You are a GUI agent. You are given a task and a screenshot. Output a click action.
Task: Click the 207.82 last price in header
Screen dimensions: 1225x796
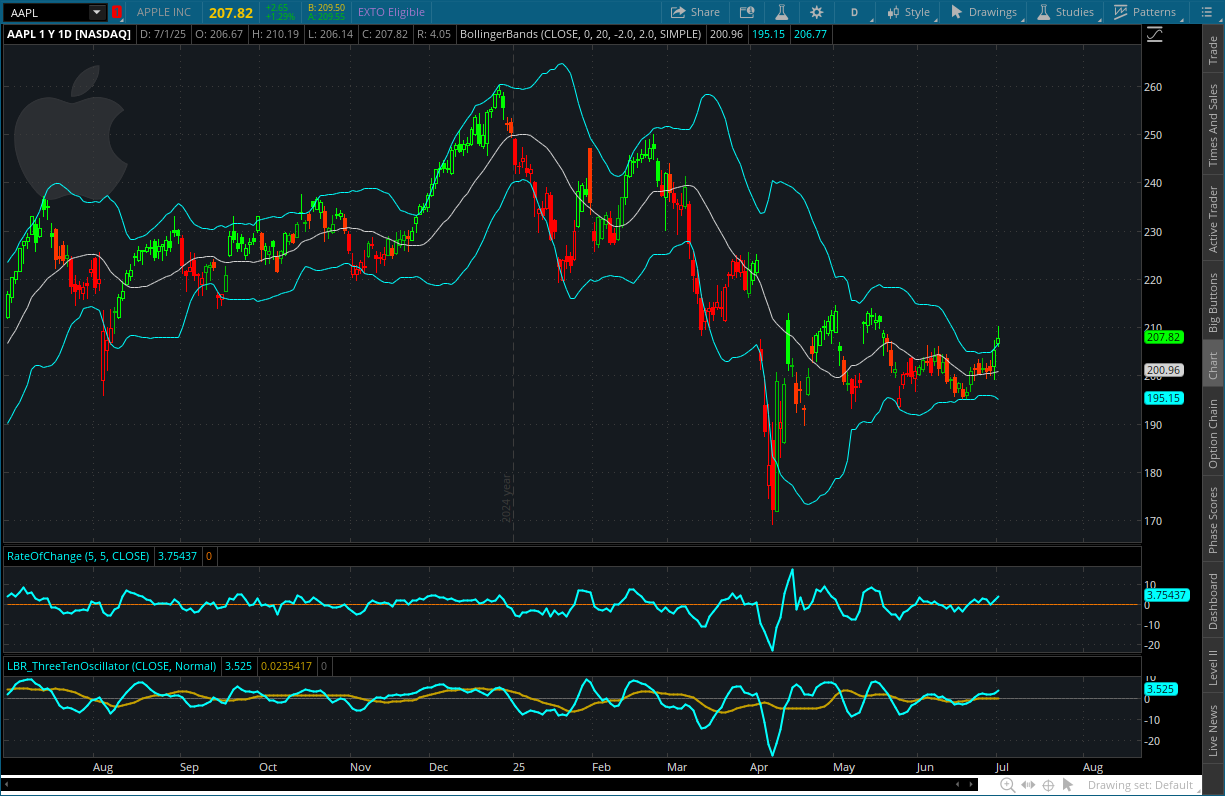231,12
